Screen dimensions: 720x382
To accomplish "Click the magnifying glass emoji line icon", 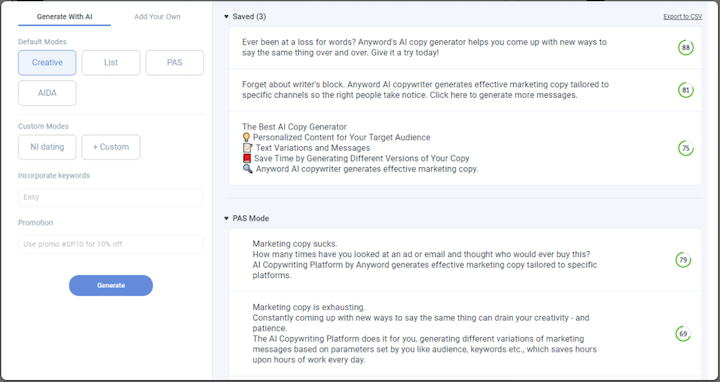I will pyautogui.click(x=248, y=169).
